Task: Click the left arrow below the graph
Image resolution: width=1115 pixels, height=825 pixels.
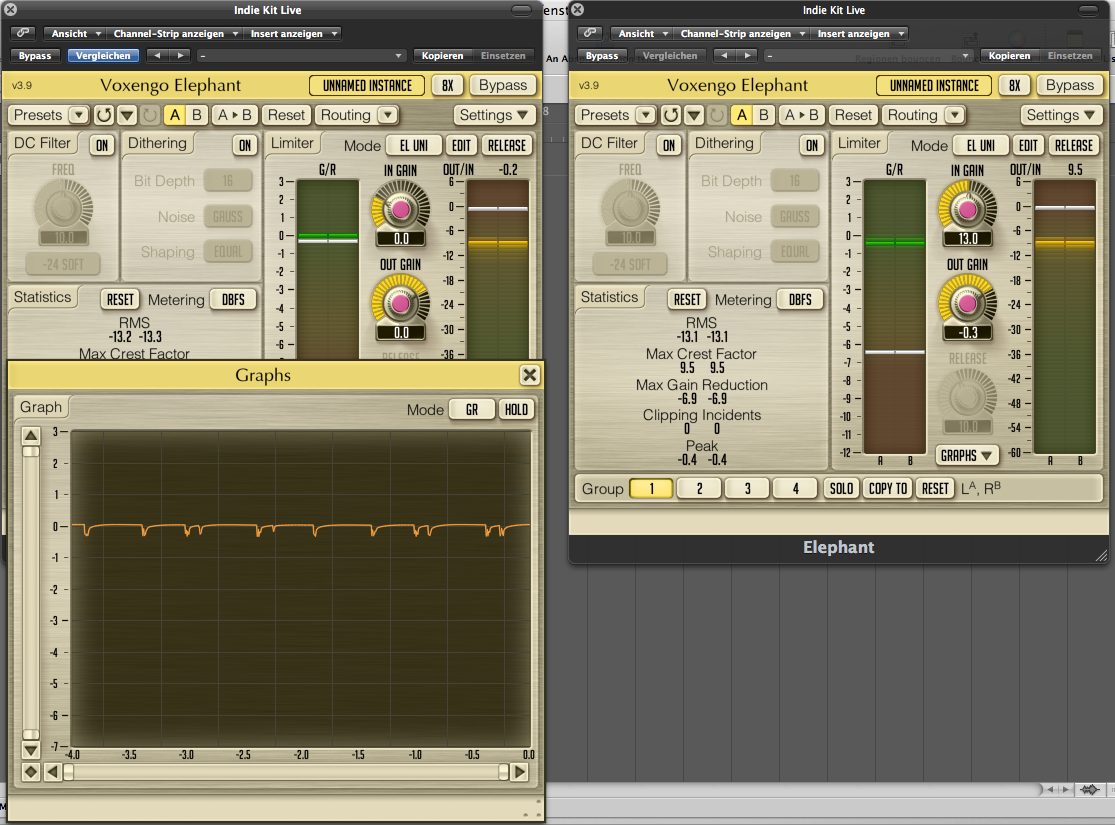Action: (52, 772)
